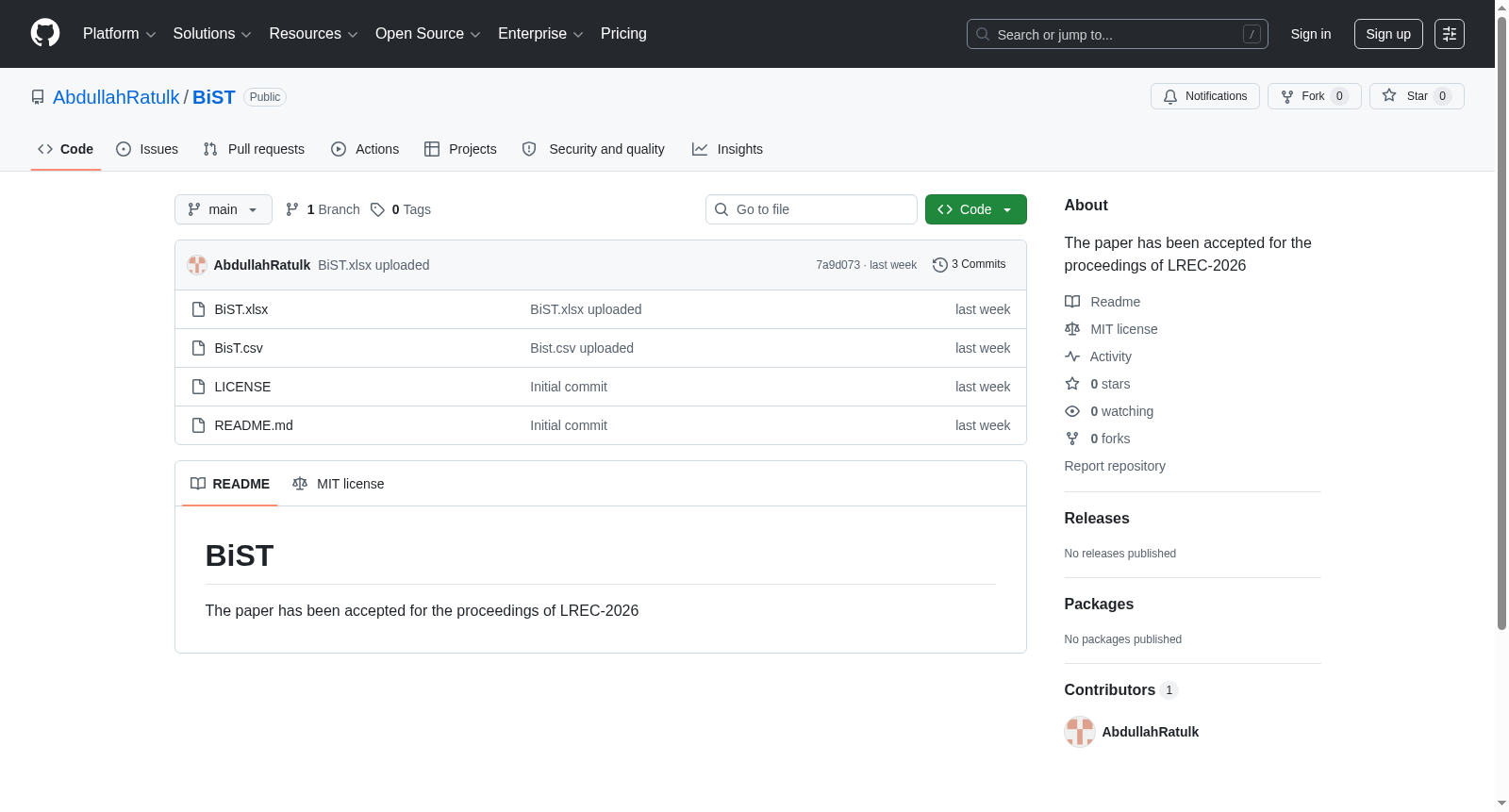Expand the Solutions menu
This screenshot has width=1509, height=812.
pyautogui.click(x=212, y=34)
